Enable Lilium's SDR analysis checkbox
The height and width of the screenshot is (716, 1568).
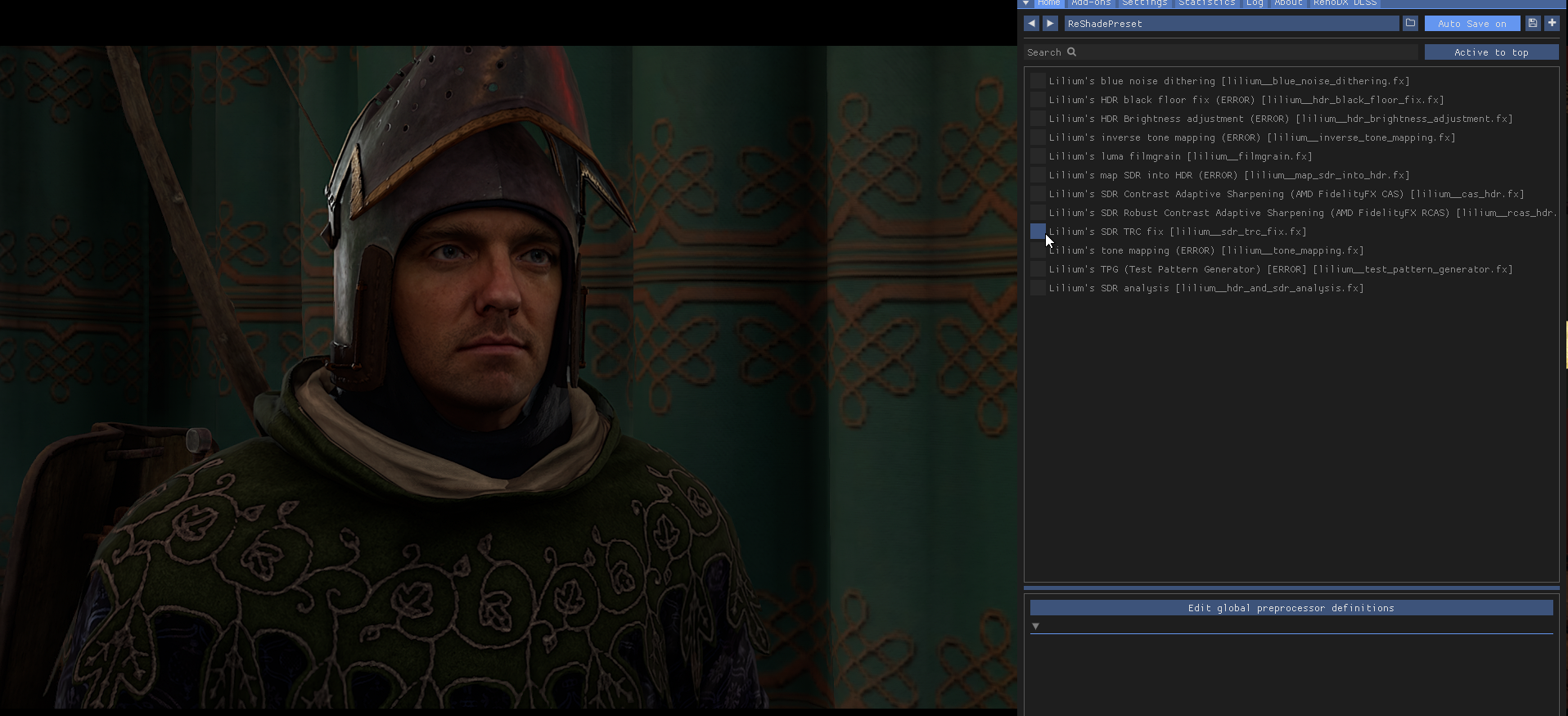coord(1038,288)
